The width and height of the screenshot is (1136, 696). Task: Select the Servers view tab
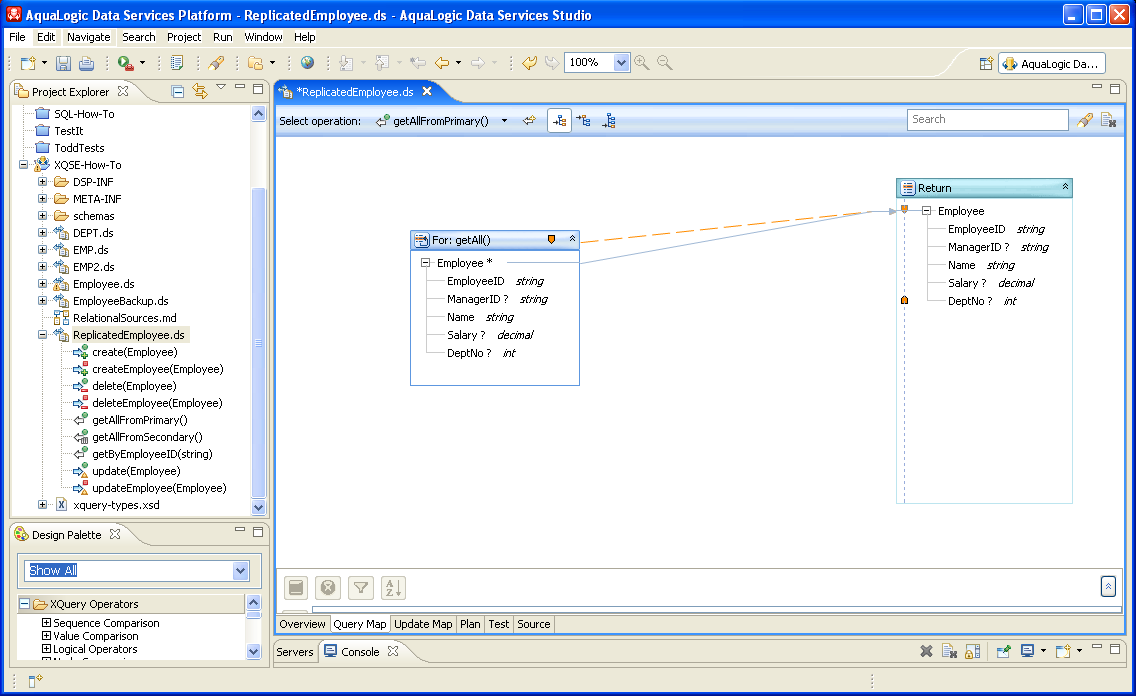(295, 652)
